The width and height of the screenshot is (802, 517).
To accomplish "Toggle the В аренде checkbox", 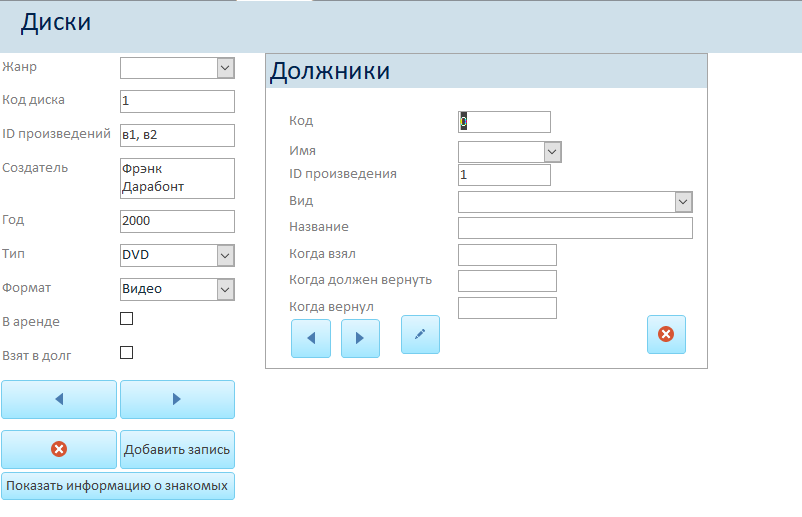I will point(127,319).
